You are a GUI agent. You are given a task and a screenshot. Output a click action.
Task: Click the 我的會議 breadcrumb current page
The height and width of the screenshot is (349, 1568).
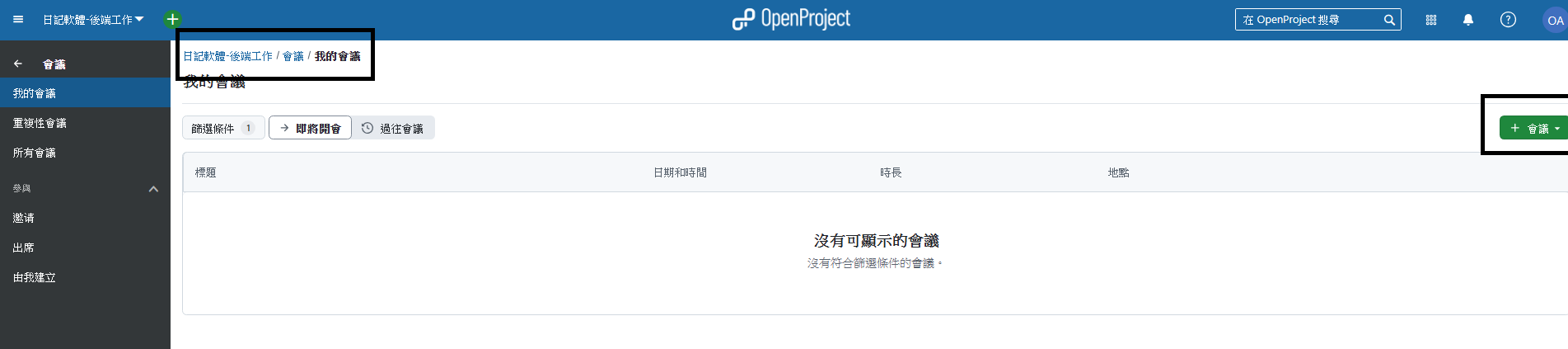click(338, 56)
